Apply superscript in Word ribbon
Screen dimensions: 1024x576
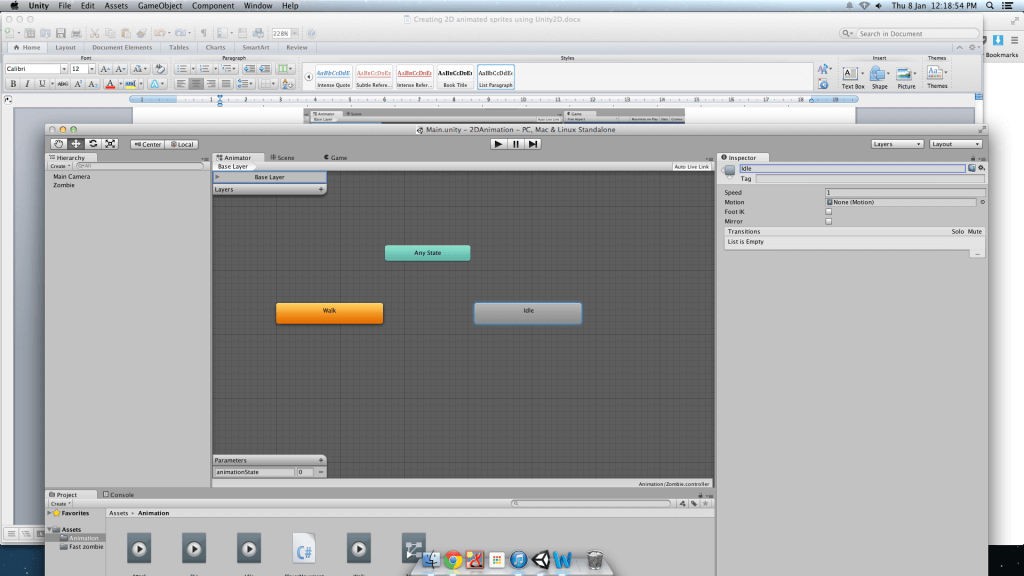[x=78, y=84]
